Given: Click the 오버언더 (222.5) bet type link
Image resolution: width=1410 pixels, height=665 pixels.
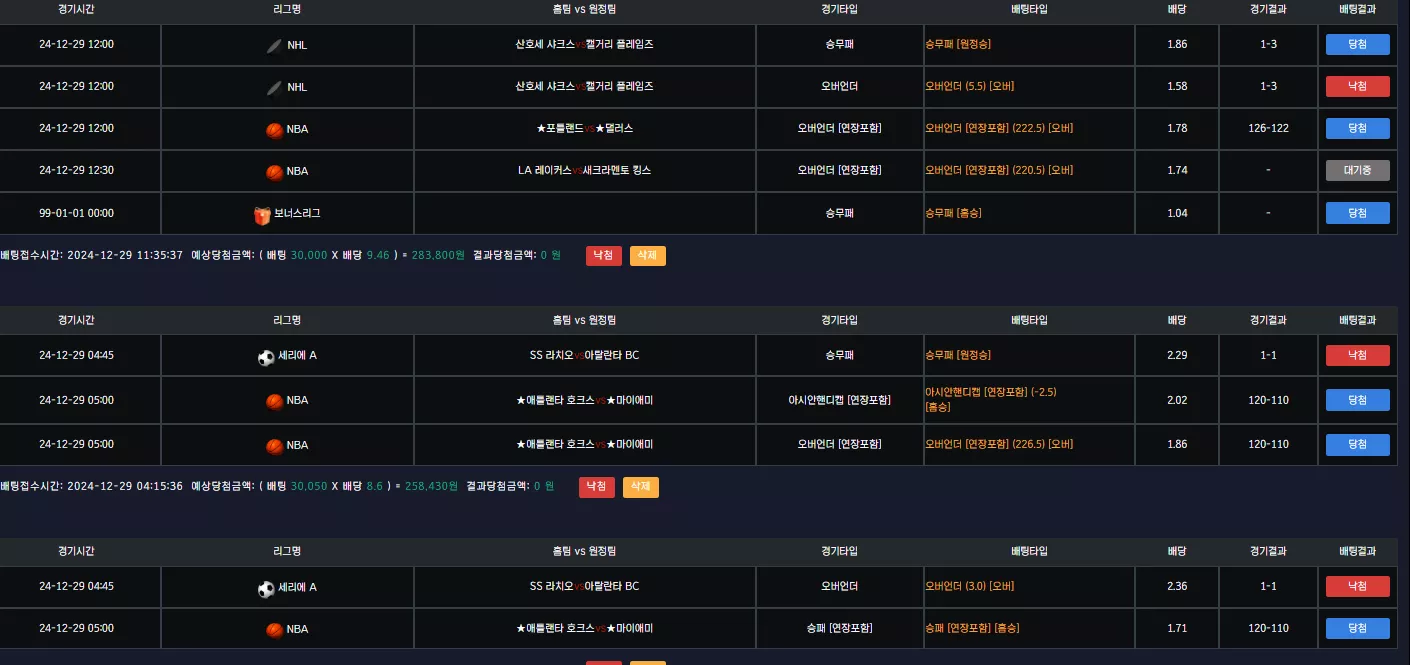Looking at the screenshot, I should tap(999, 128).
